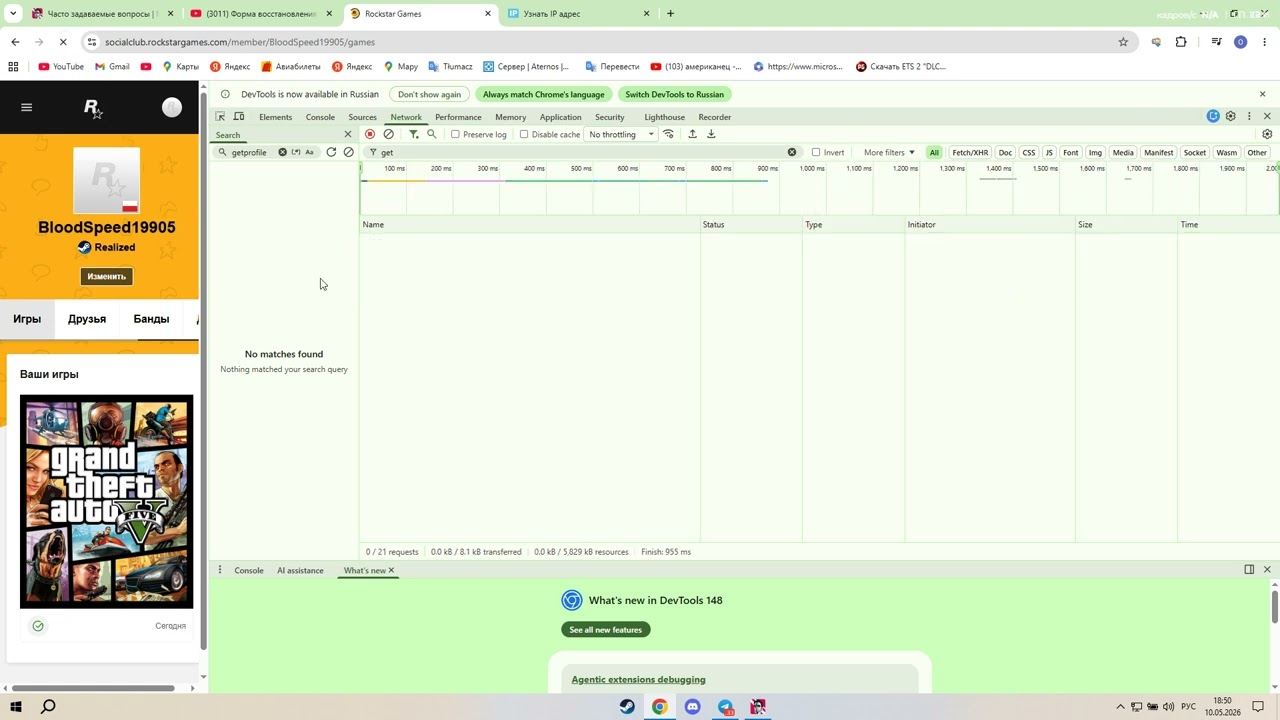Viewport: 1280px width, 720px height.
Task: Open the user avatar in the Social Club header
Action: [x=172, y=108]
